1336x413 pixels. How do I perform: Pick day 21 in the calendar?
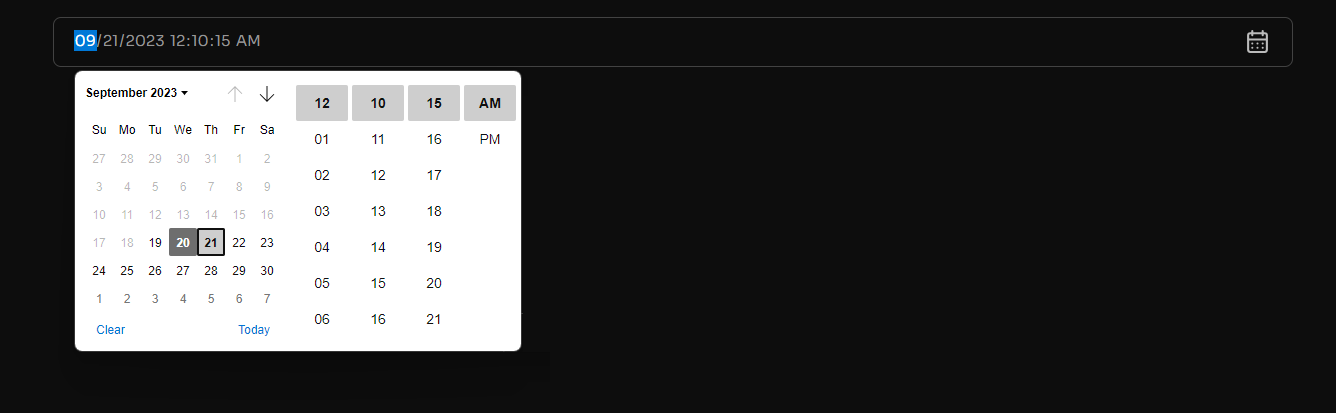point(211,242)
